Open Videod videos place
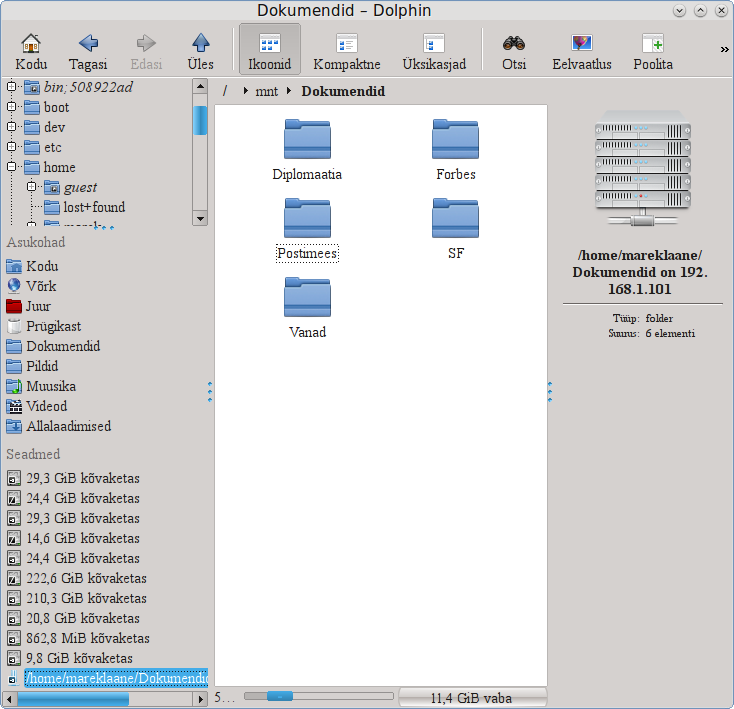 (x=37, y=406)
